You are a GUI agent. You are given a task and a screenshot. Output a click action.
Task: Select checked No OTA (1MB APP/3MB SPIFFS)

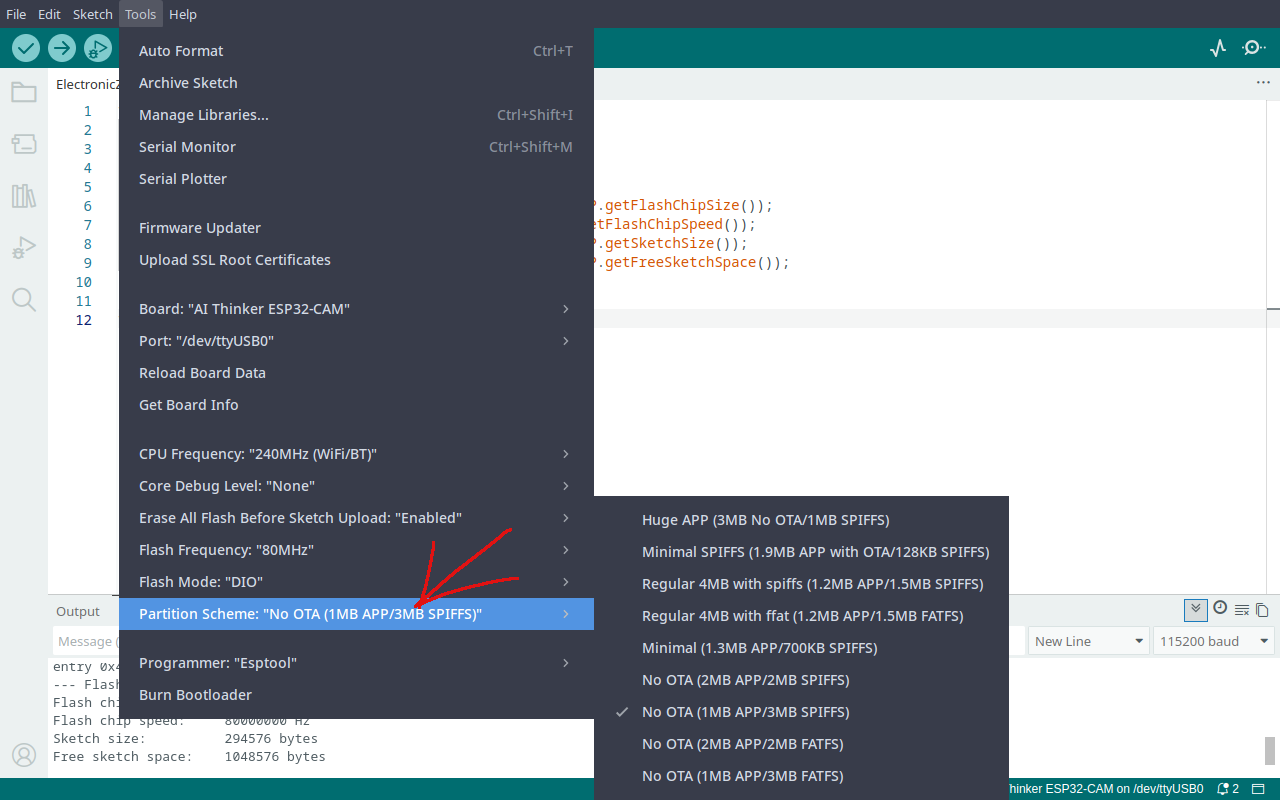(801, 712)
